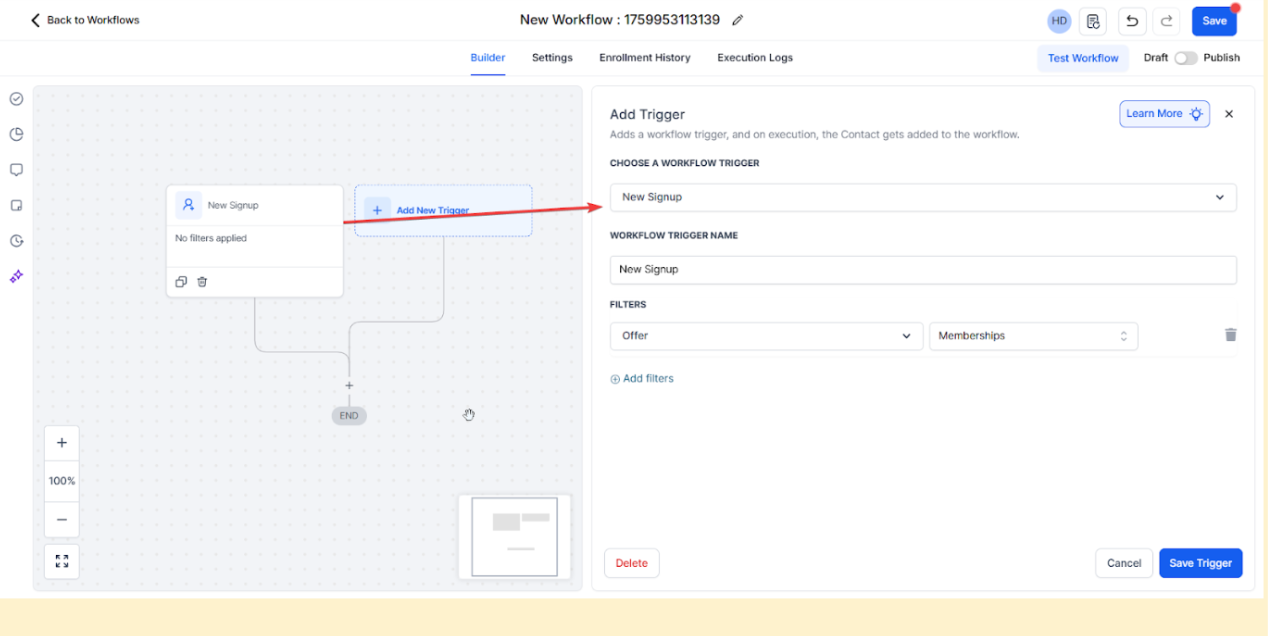The image size is (1268, 636).
Task: Click the pencil icon to rename workflow
Action: click(x=738, y=20)
